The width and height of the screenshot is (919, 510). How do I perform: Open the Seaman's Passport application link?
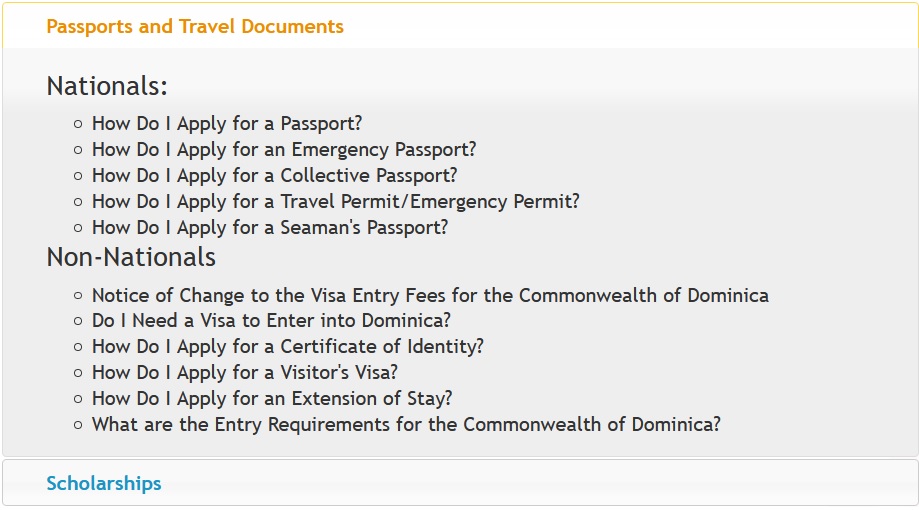270,228
